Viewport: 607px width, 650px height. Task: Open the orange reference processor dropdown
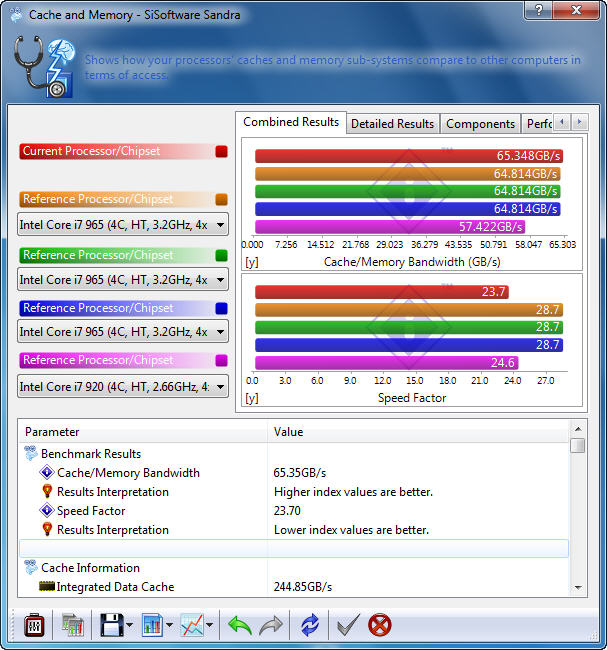coord(123,225)
